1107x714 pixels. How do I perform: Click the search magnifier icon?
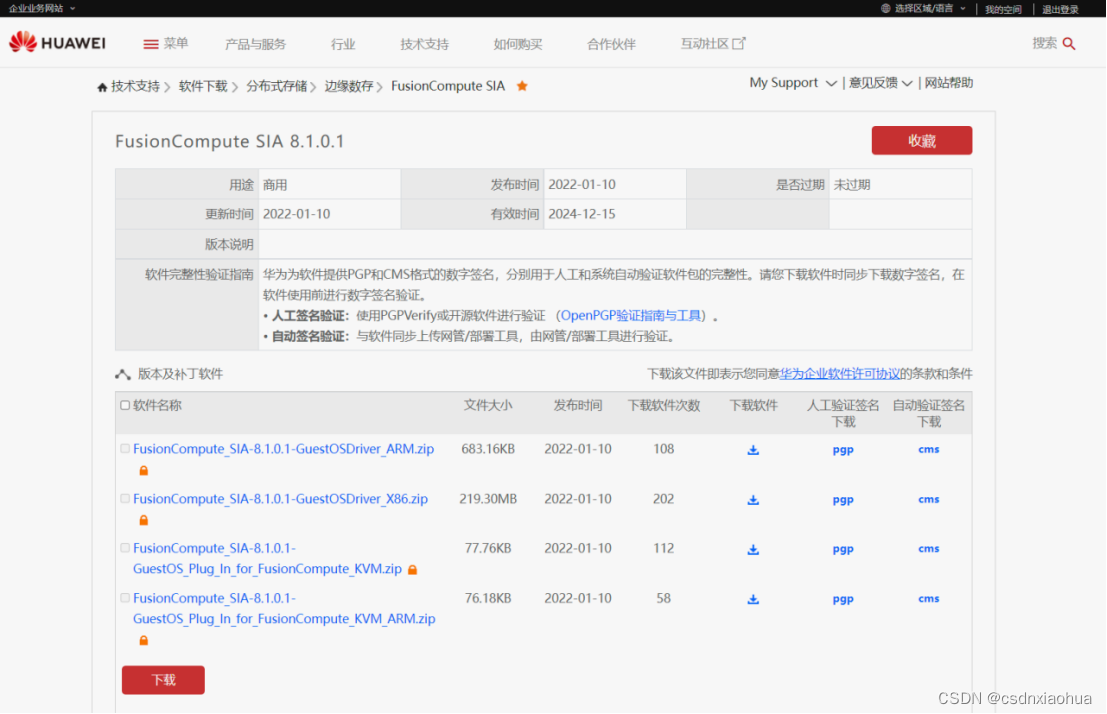click(1069, 44)
